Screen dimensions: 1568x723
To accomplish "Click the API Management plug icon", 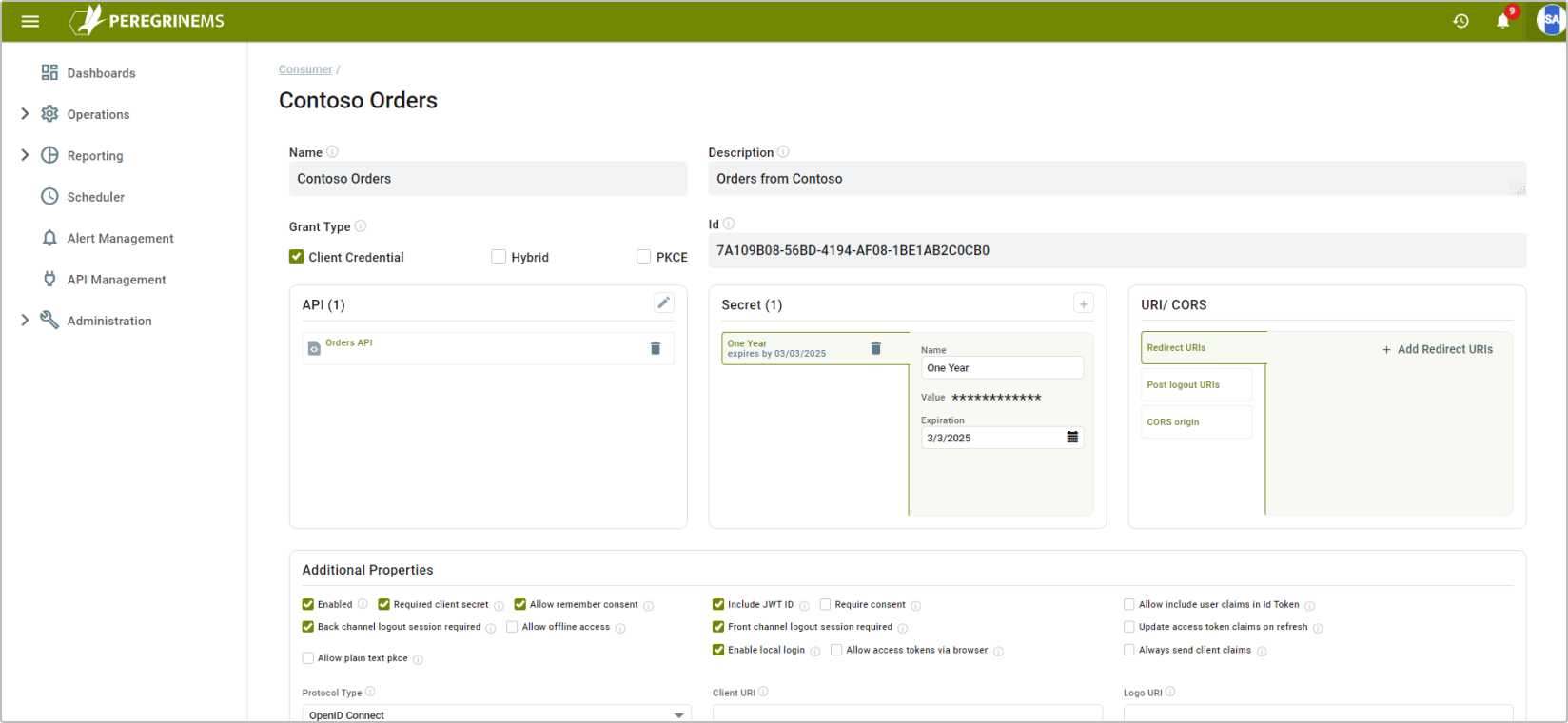I will 49,279.
